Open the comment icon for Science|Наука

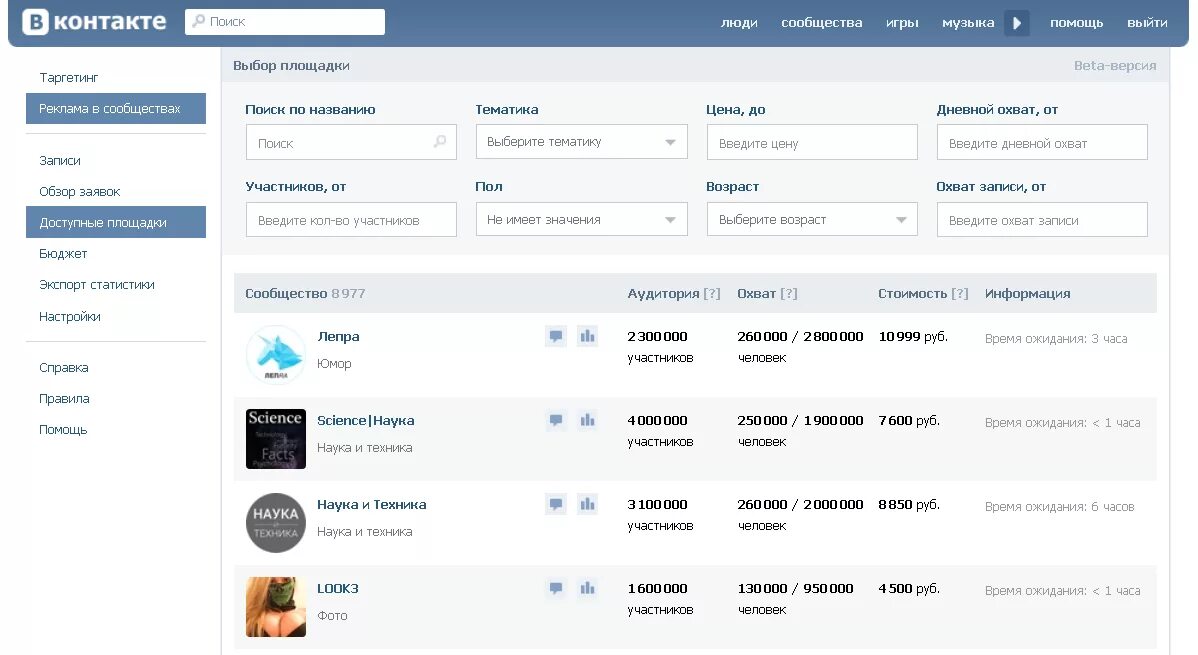pyautogui.click(x=556, y=420)
